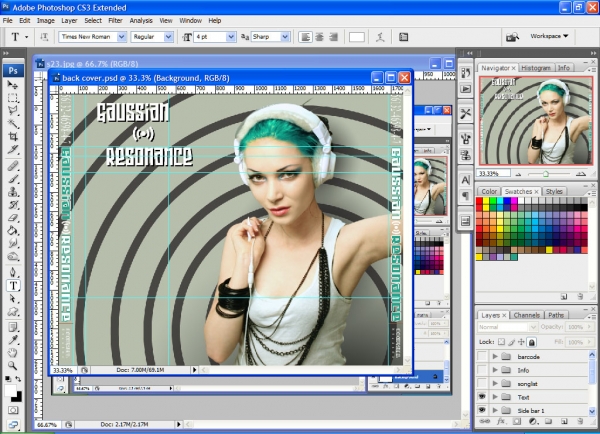This screenshot has height=434, width=600.
Task: Select the Eraser tool
Action: pyautogui.click(x=13, y=218)
